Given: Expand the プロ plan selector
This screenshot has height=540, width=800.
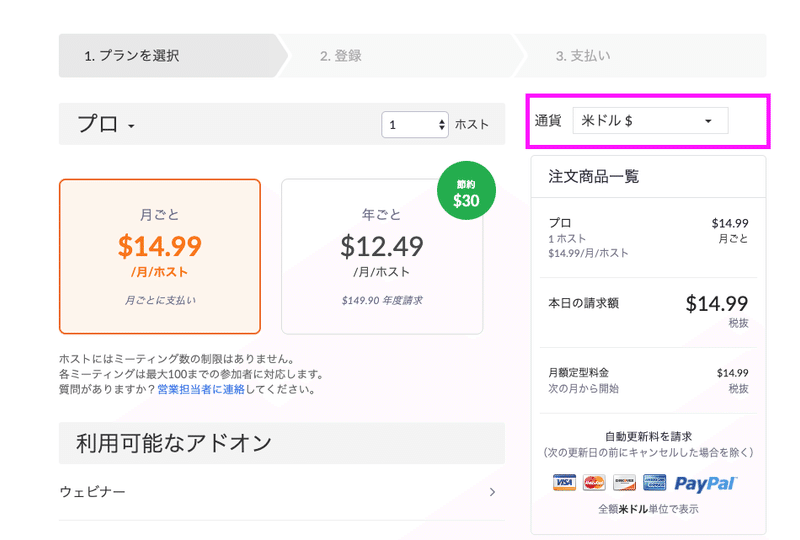Looking at the screenshot, I should [x=106, y=124].
